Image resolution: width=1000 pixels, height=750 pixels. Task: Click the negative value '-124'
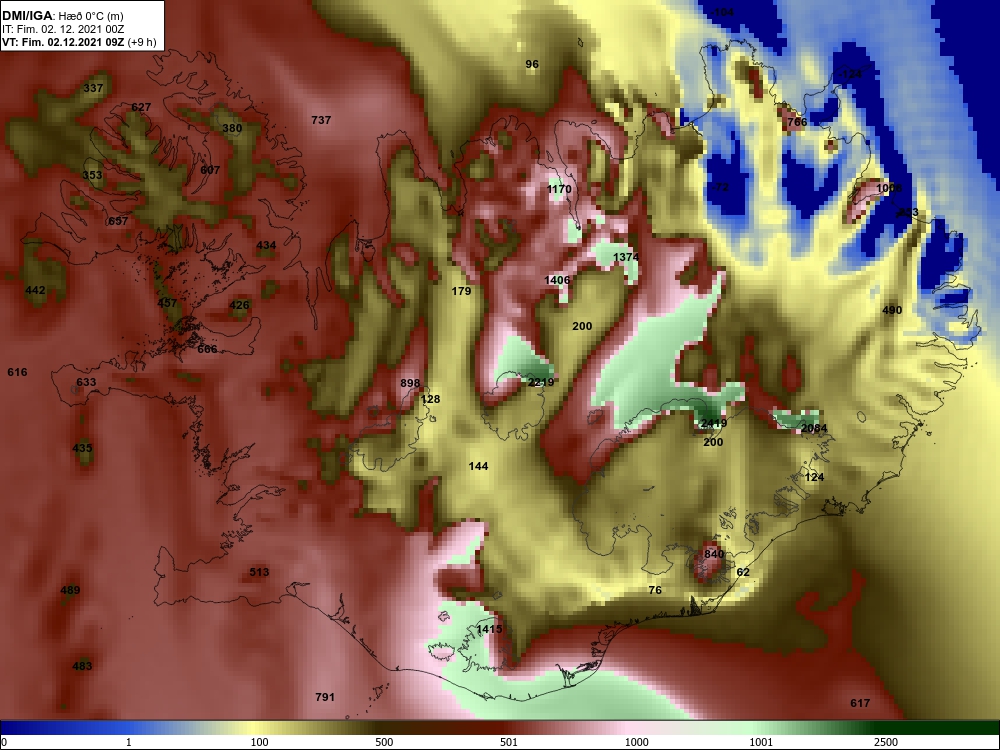click(x=849, y=75)
